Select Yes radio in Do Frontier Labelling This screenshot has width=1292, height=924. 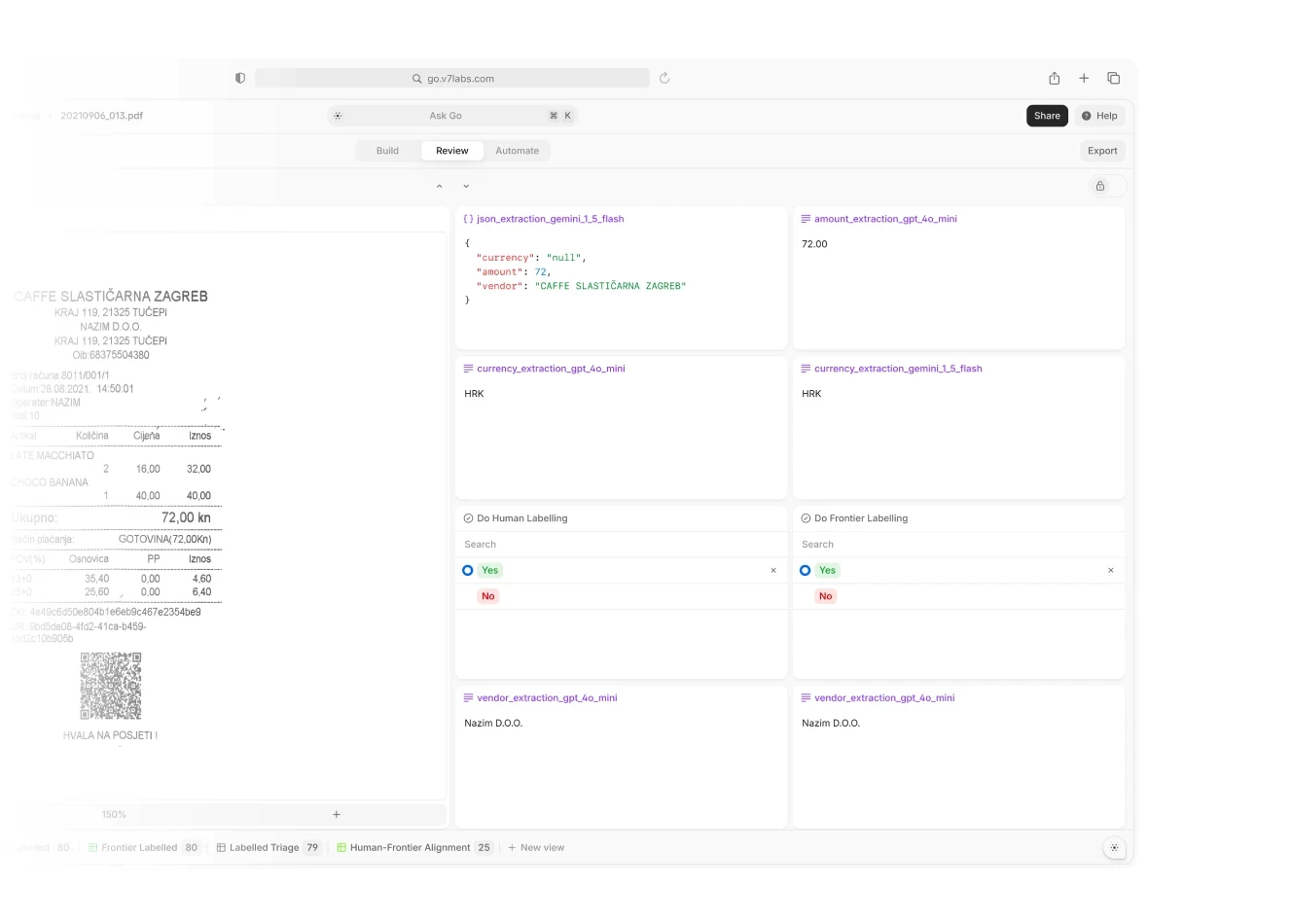pyautogui.click(x=806, y=570)
